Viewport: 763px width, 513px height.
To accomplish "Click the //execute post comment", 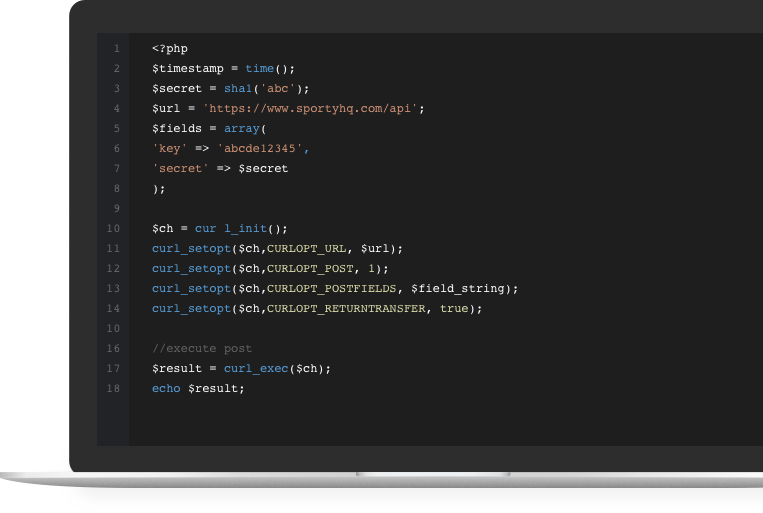I will click(202, 348).
